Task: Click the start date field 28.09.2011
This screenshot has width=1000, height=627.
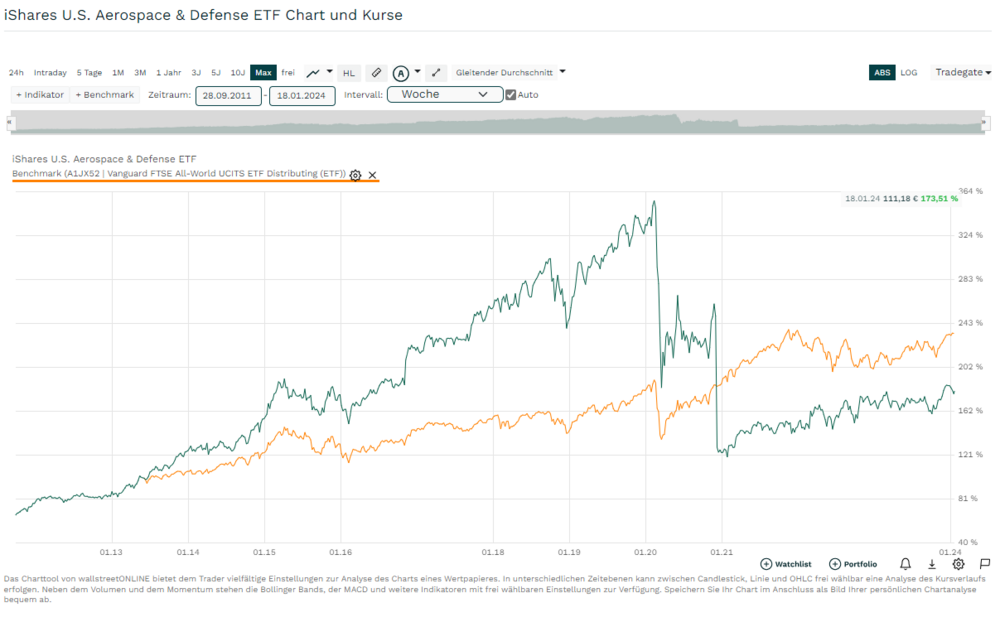Action: [228, 96]
